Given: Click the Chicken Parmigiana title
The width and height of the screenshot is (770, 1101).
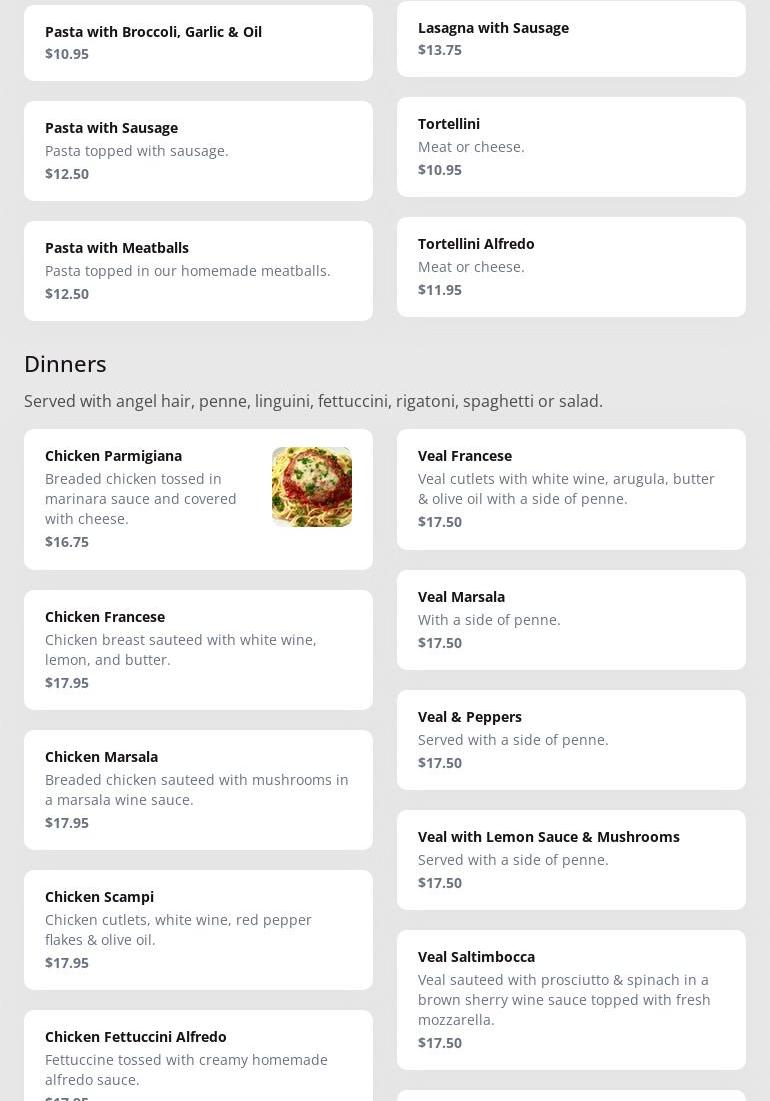Looking at the screenshot, I should pyautogui.click(x=113, y=456).
